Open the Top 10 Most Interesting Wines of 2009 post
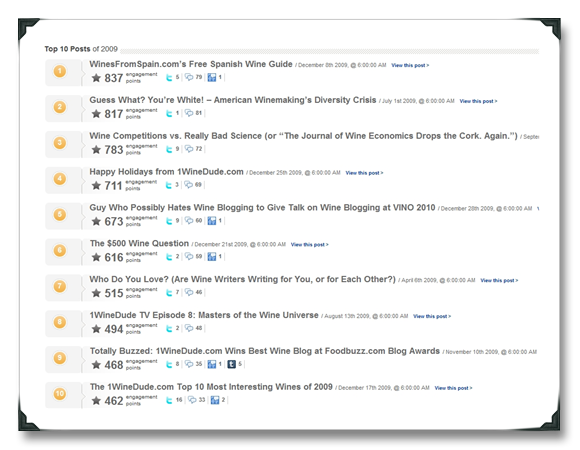 211,387
